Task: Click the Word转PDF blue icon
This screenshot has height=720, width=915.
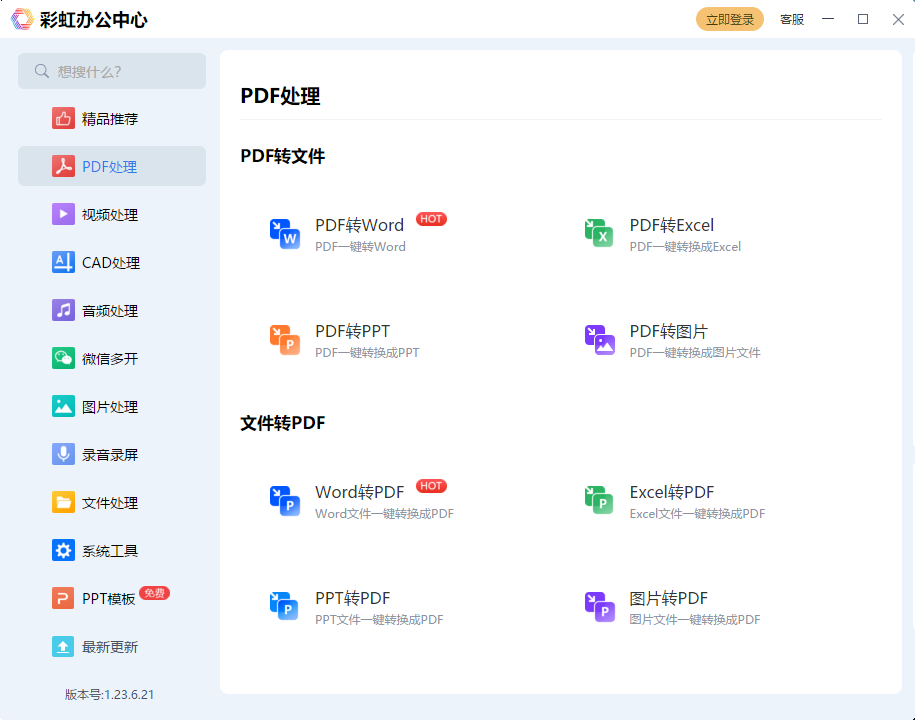Action: click(x=285, y=502)
